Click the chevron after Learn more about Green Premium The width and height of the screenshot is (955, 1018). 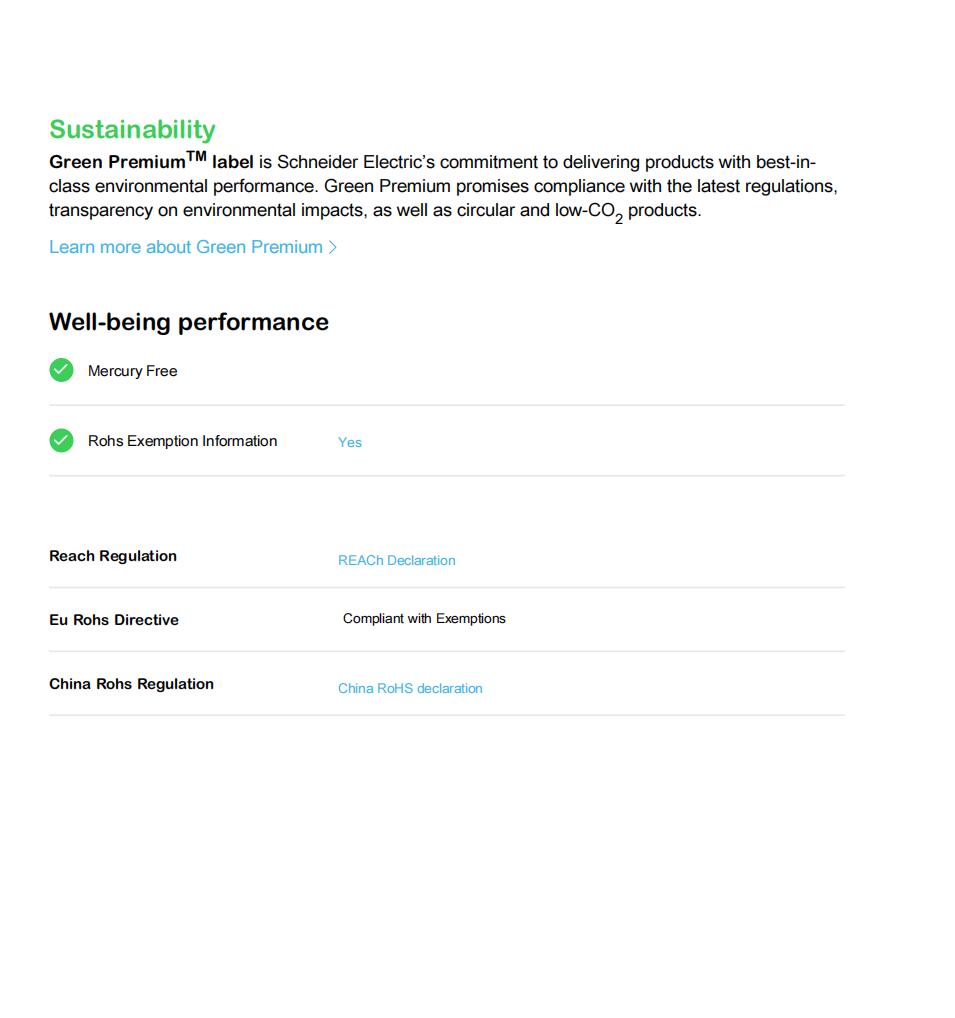(x=333, y=247)
